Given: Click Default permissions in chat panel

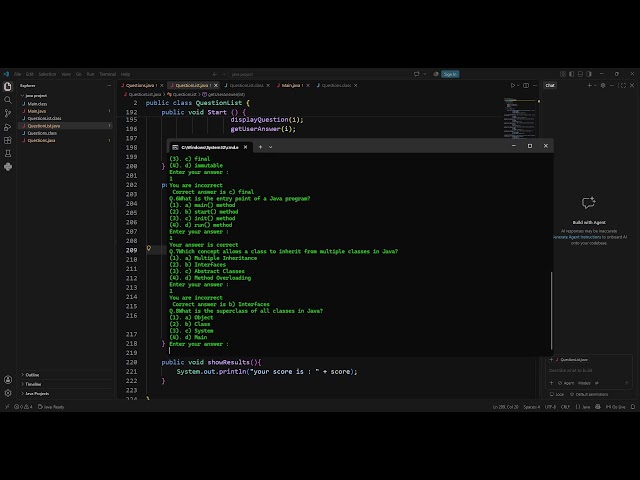Looking at the screenshot, I should (589, 394).
